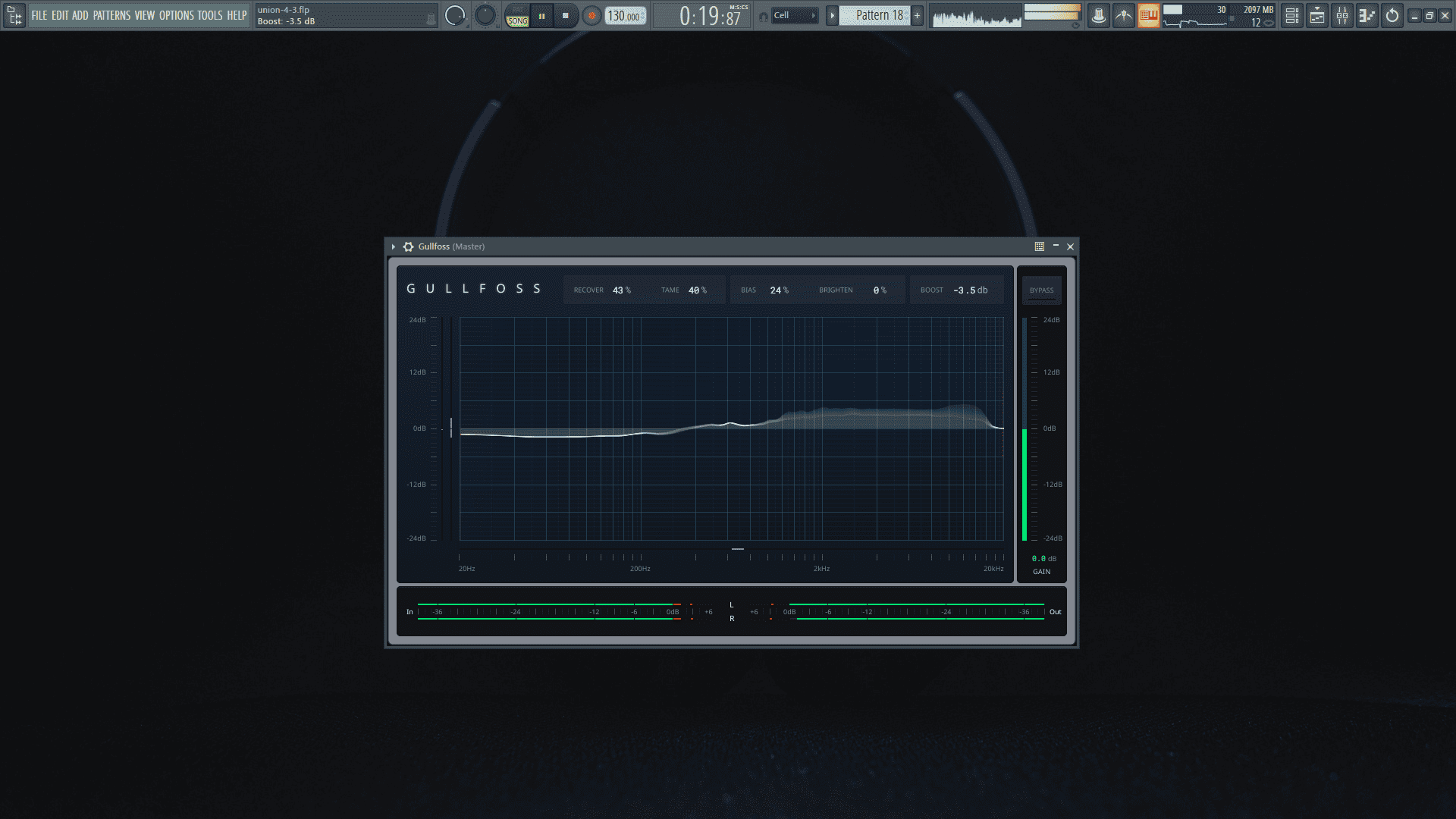Open the mixer faders icon

(x=1342, y=16)
